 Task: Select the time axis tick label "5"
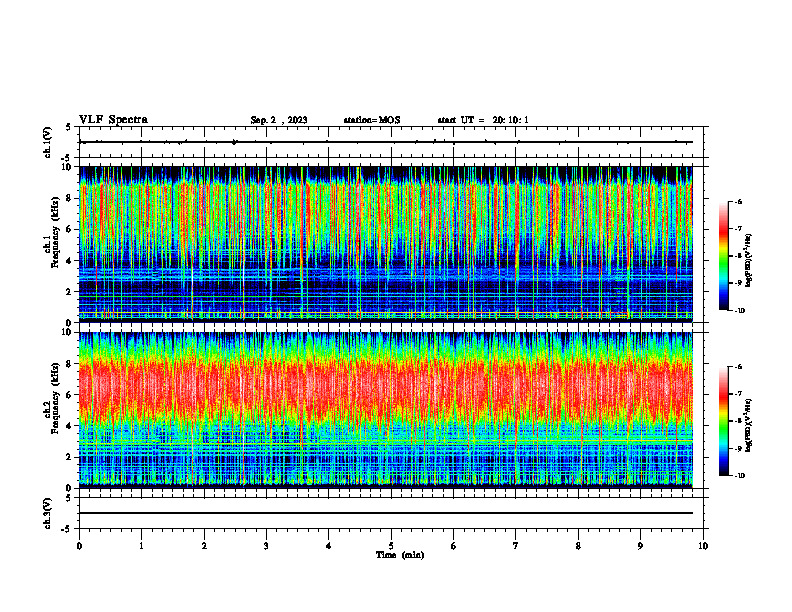pos(391,546)
